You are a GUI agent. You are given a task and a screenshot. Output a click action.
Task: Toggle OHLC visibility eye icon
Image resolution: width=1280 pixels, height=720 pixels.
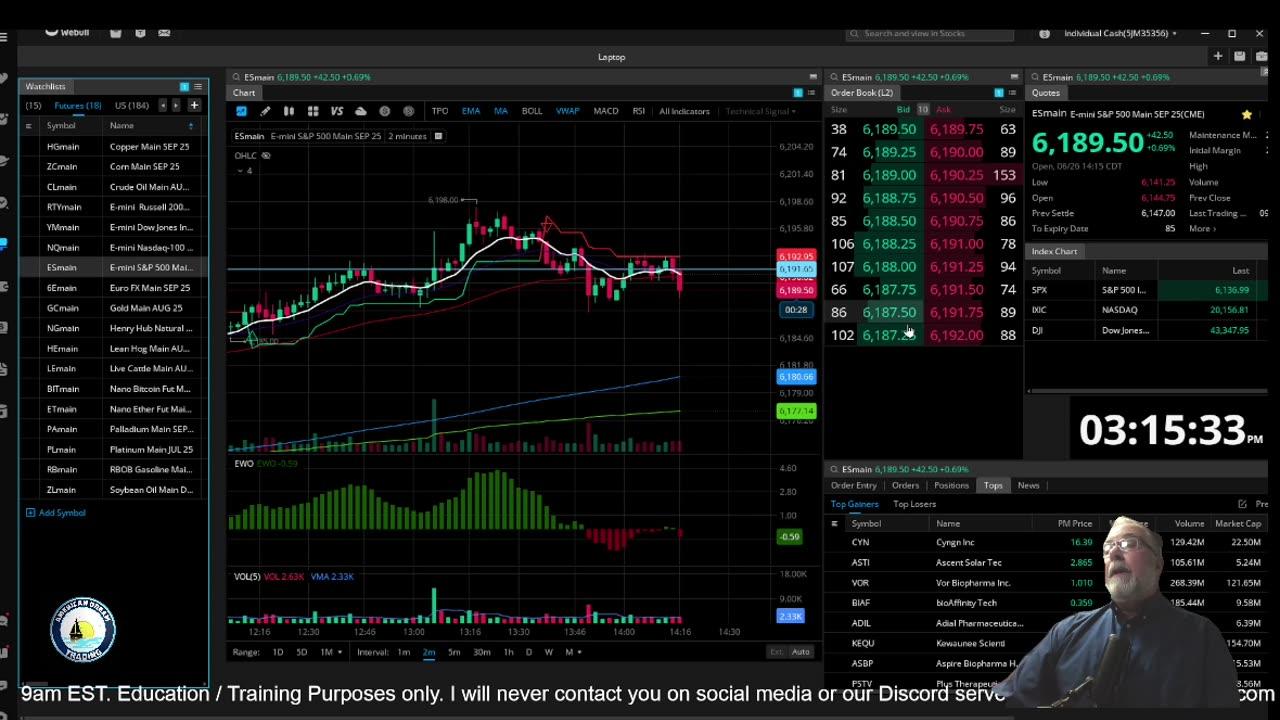tap(266, 156)
